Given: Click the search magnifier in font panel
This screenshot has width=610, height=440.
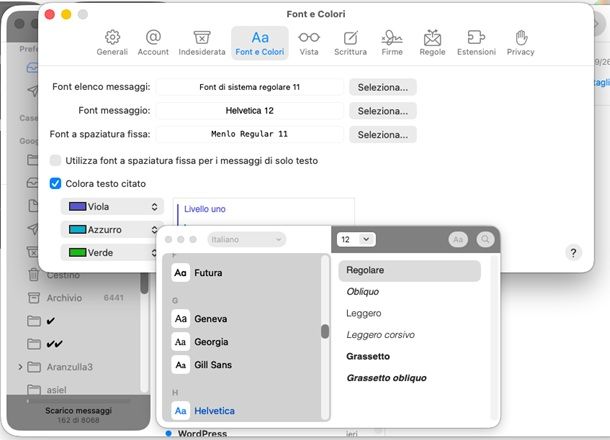Looking at the screenshot, I should pos(485,239).
